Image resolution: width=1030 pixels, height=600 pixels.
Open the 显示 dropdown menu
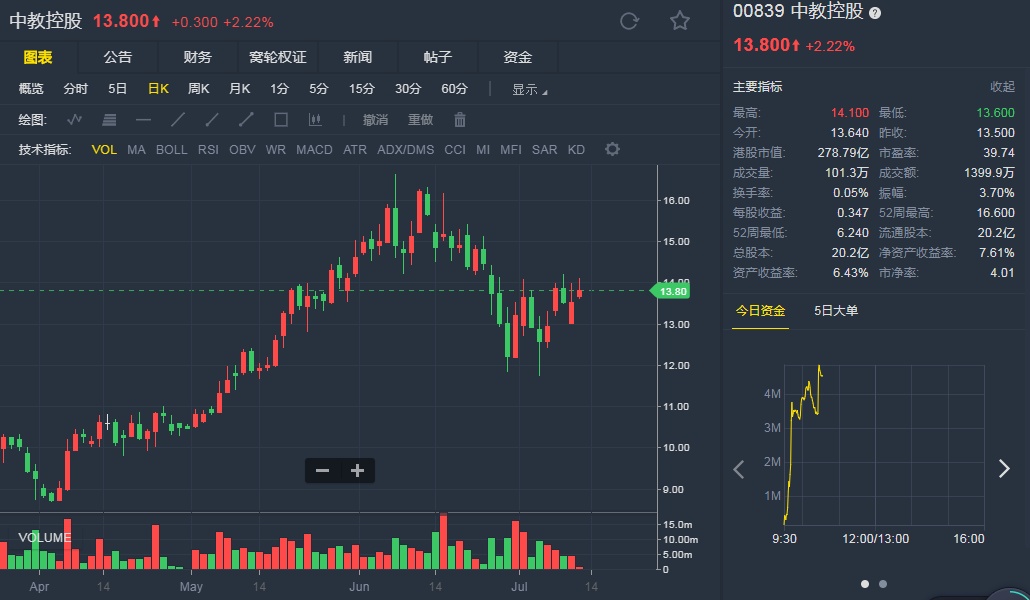coord(529,89)
